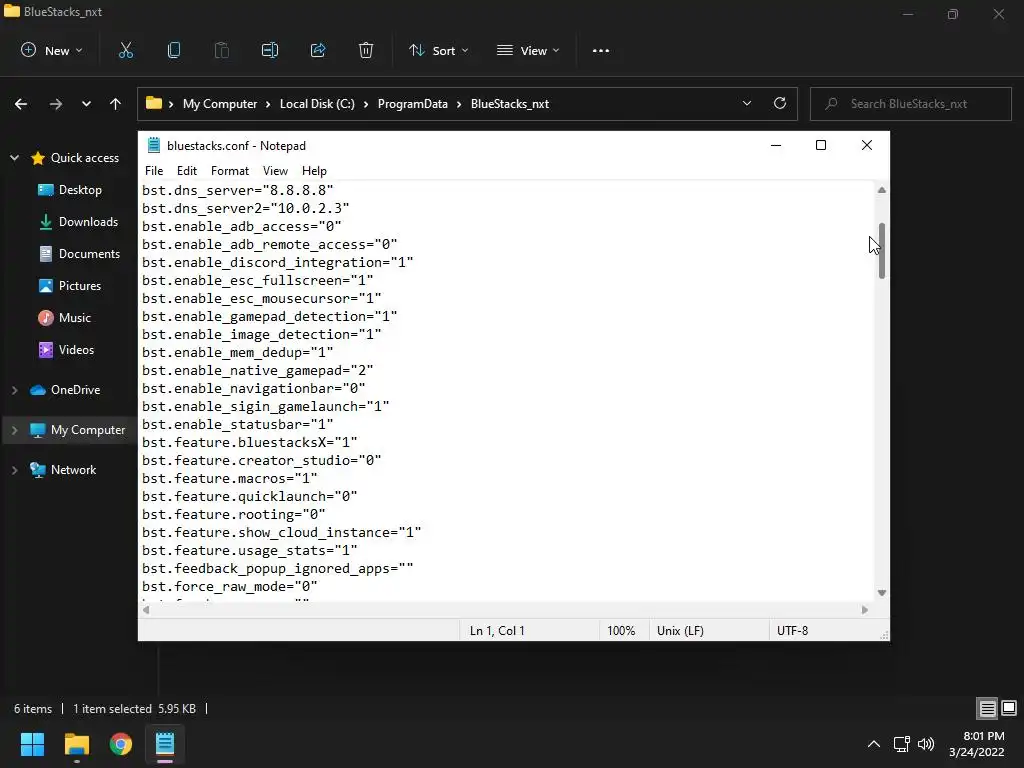Open the network status tray icon
Viewport: 1024px width, 768px height.
[902, 744]
